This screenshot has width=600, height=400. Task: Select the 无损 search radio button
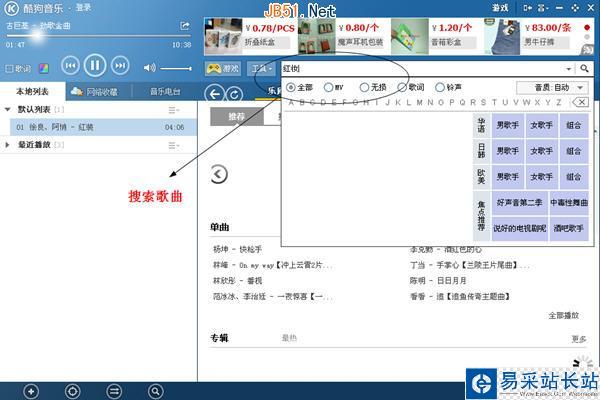point(364,87)
